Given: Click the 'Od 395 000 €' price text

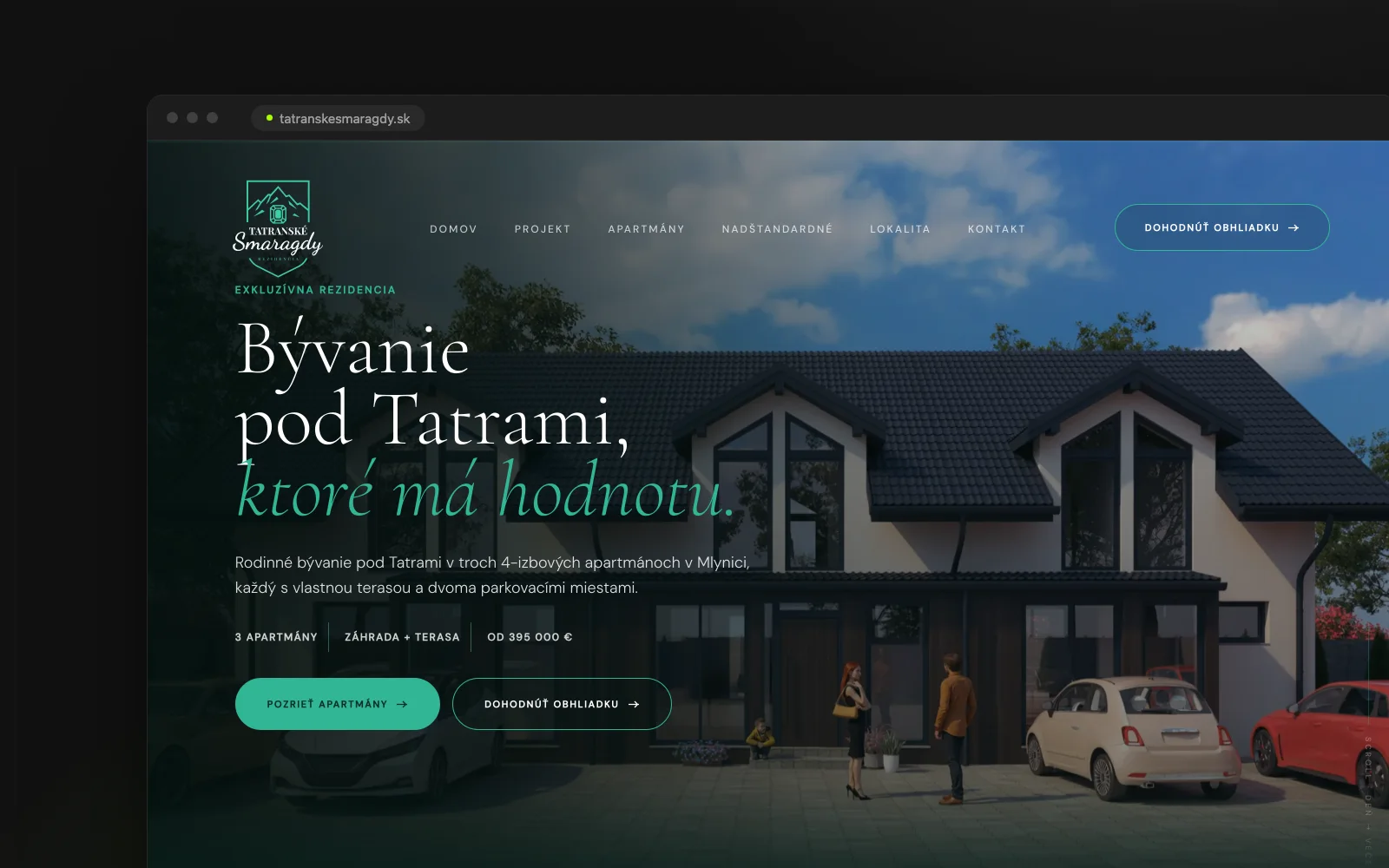Looking at the screenshot, I should tap(530, 637).
